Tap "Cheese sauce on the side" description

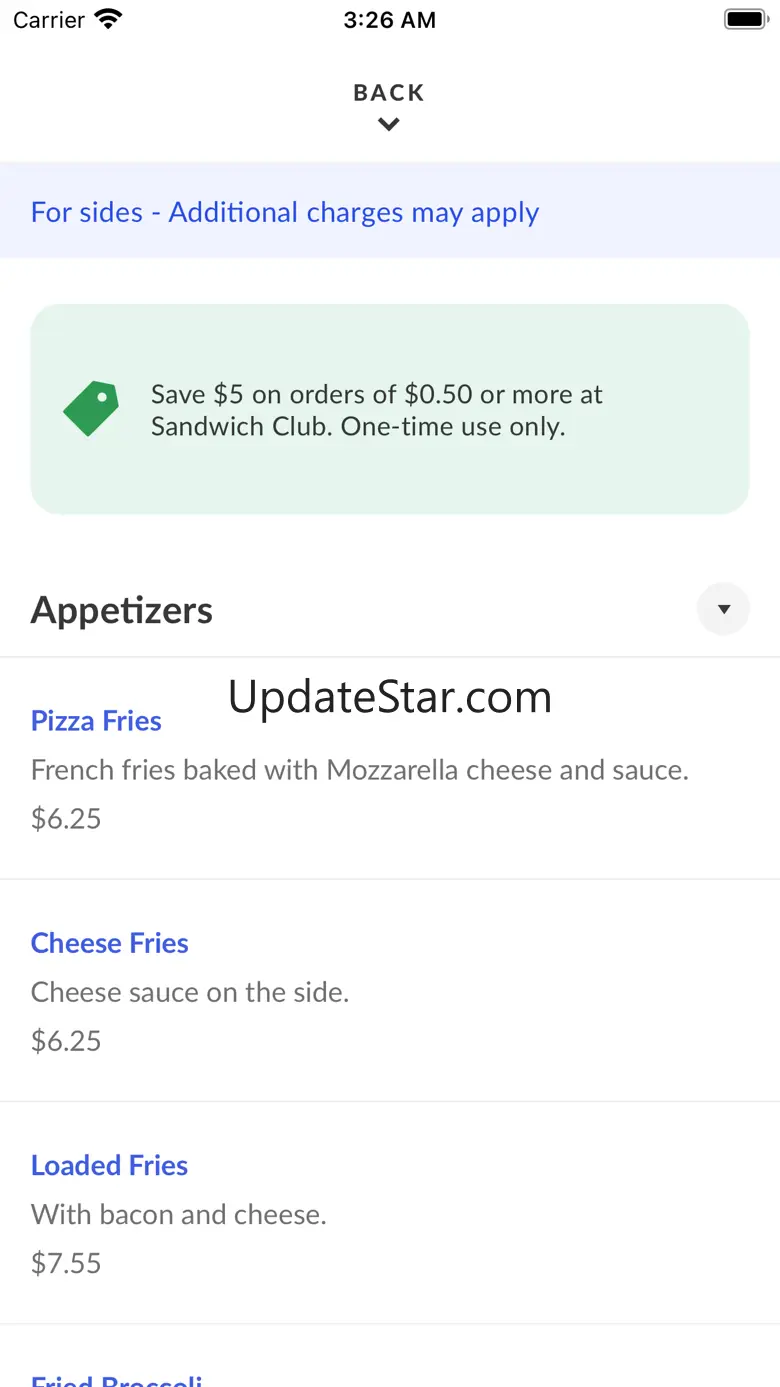coord(190,992)
